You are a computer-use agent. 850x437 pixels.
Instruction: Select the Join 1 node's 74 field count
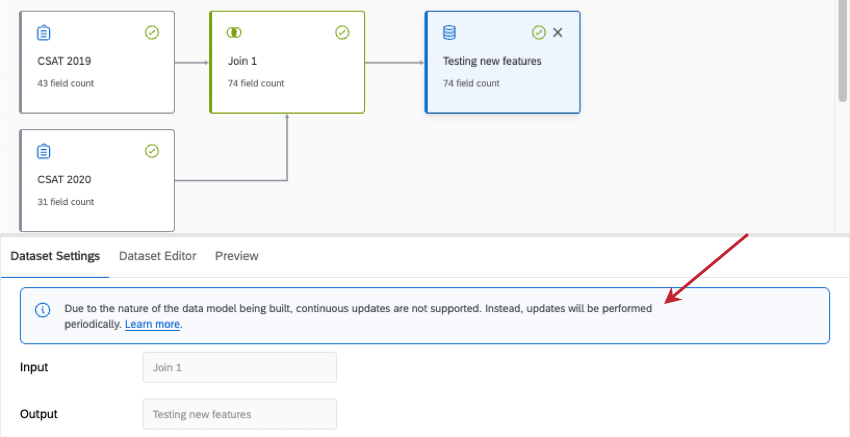click(x=256, y=83)
